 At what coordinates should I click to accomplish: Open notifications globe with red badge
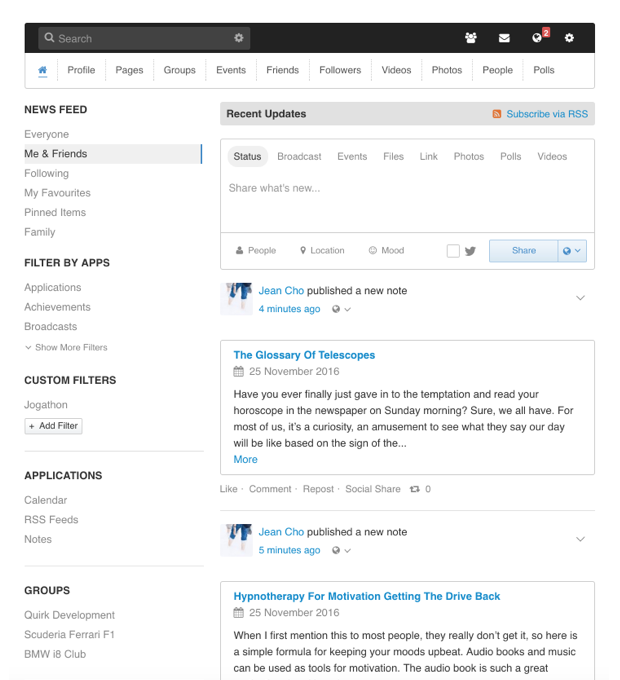(x=538, y=38)
